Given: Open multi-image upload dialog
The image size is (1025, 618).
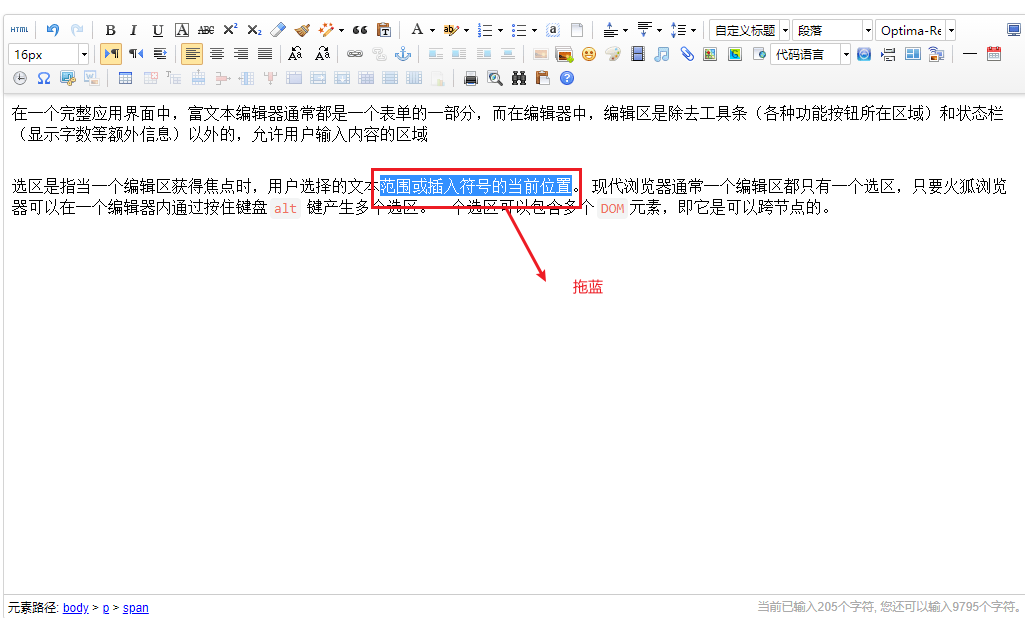Looking at the screenshot, I should pyautogui.click(x=564, y=54).
